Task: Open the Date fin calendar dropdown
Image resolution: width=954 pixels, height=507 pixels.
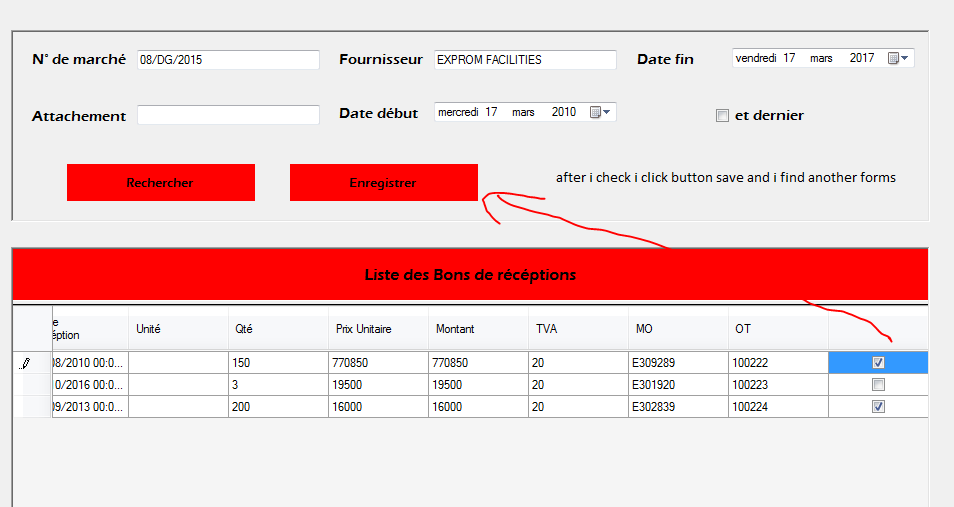Action: click(898, 58)
